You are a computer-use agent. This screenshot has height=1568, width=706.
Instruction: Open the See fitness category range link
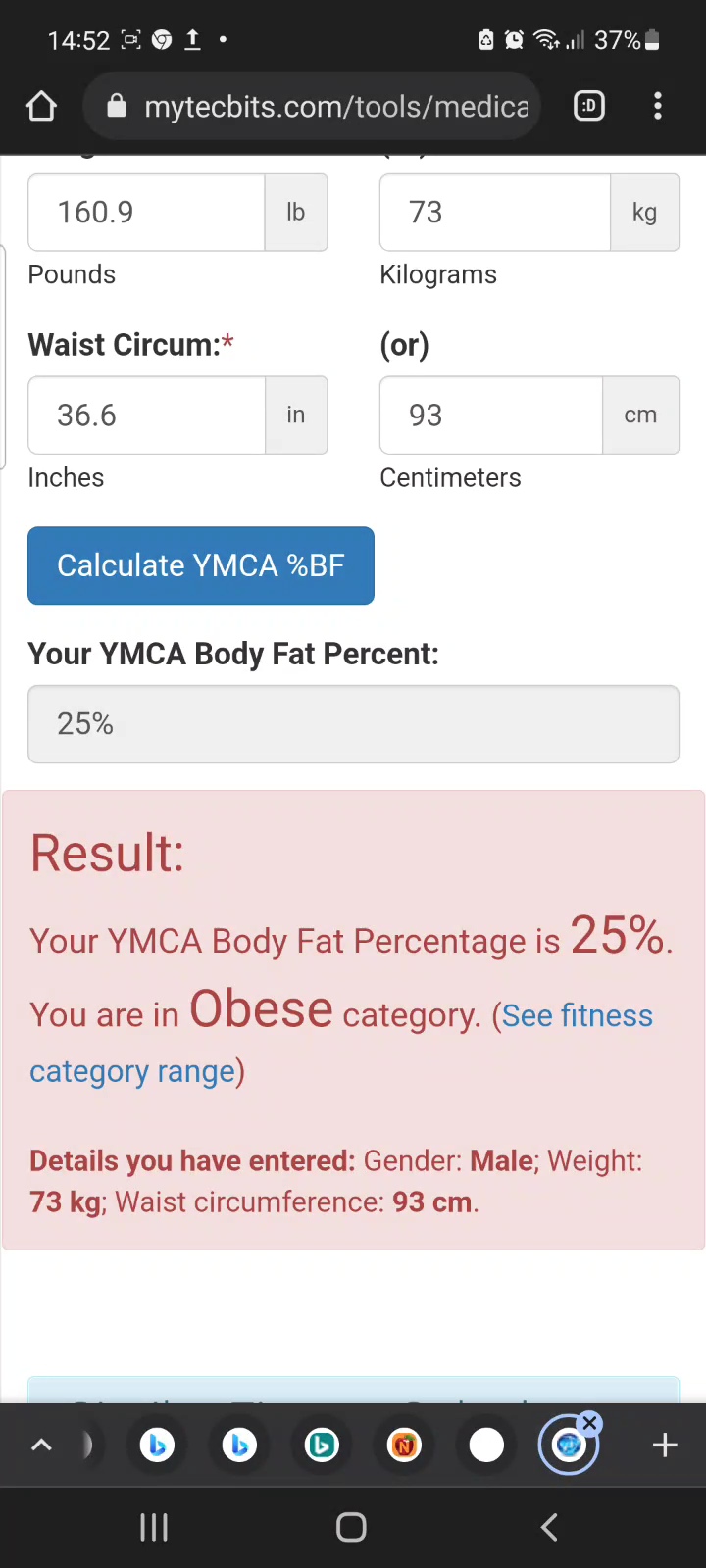pos(577,1016)
